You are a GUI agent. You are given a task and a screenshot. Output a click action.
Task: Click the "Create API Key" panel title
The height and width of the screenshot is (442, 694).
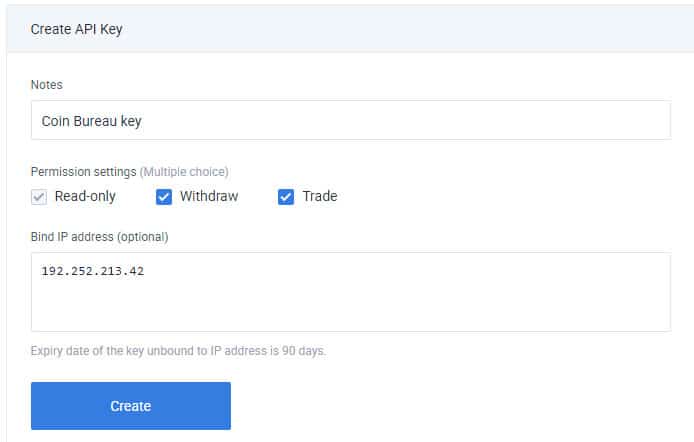[x=76, y=29]
